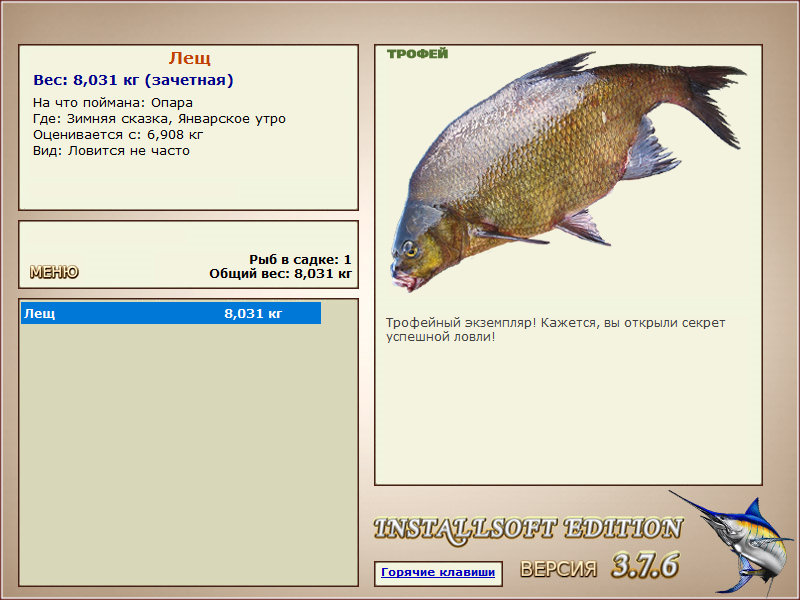800x600 pixels.
Task: Click the version 3.7.6 number
Action: [644, 566]
